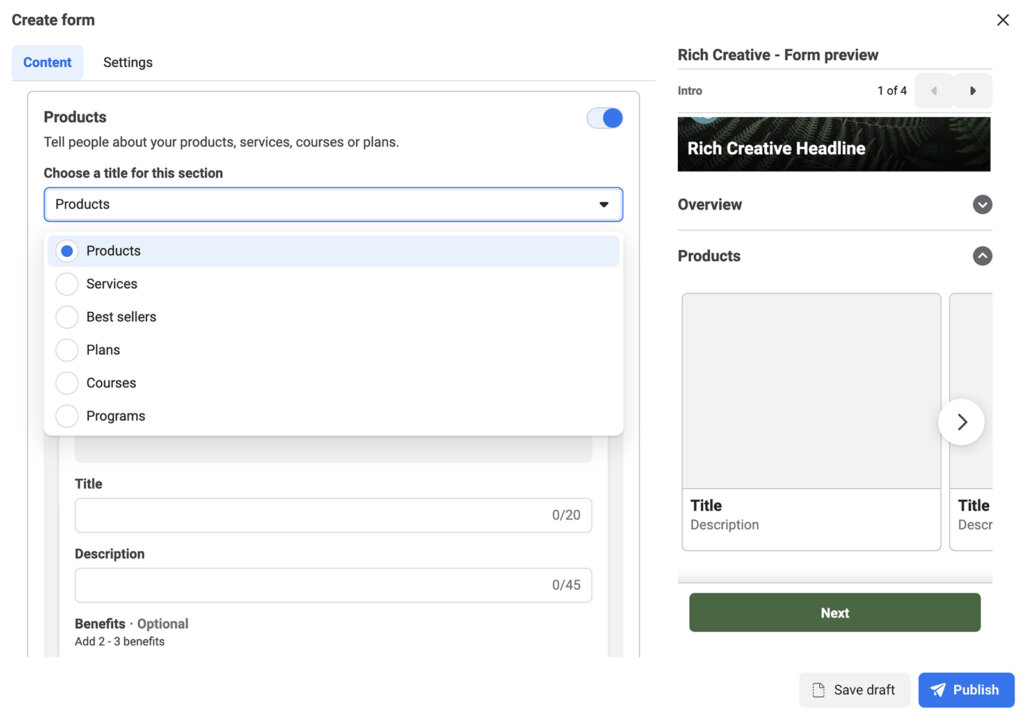Expand the Overview section in the form preview
This screenshot has width=1024, height=712.
[x=982, y=204]
